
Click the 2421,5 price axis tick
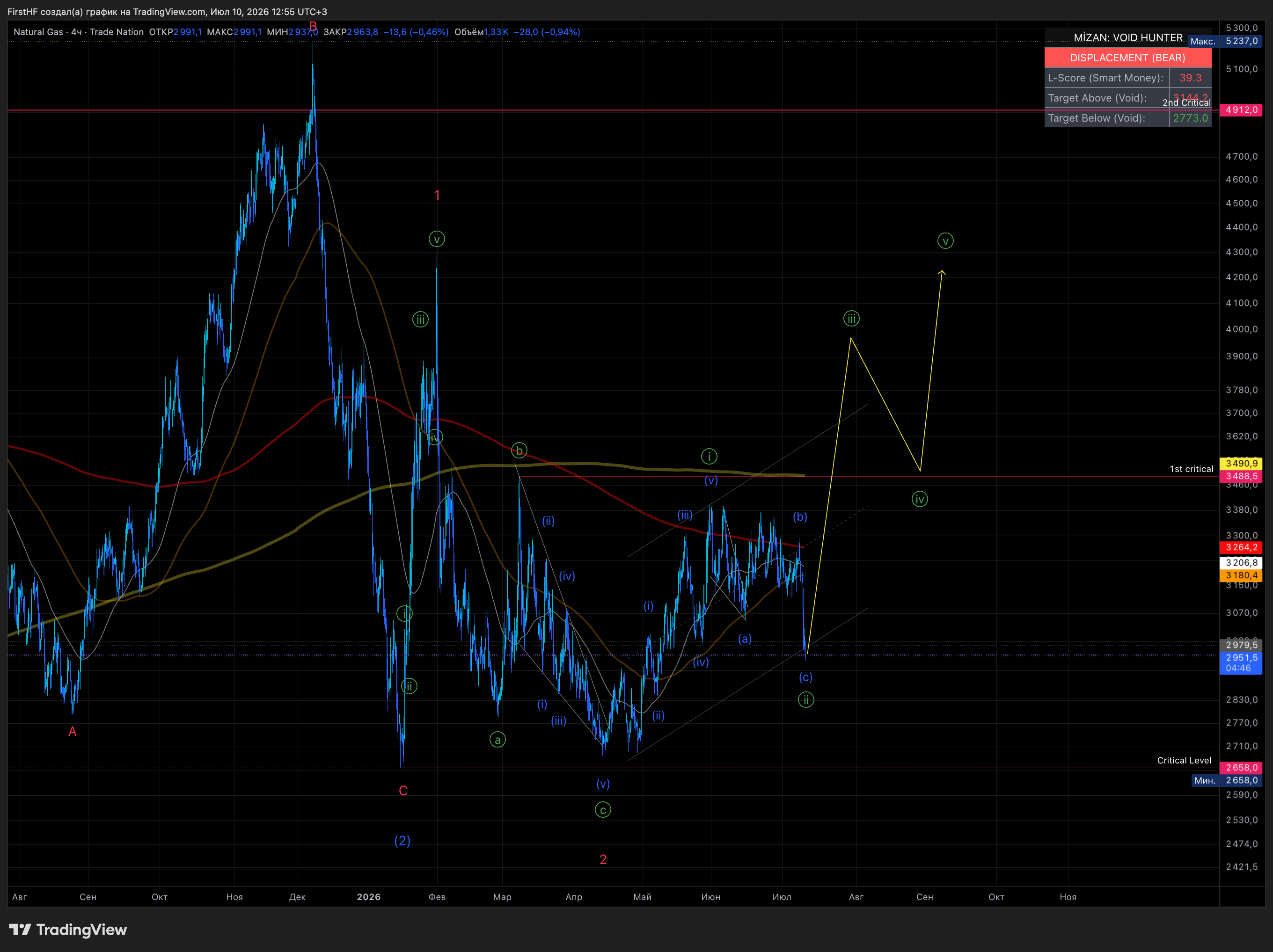(1241, 867)
